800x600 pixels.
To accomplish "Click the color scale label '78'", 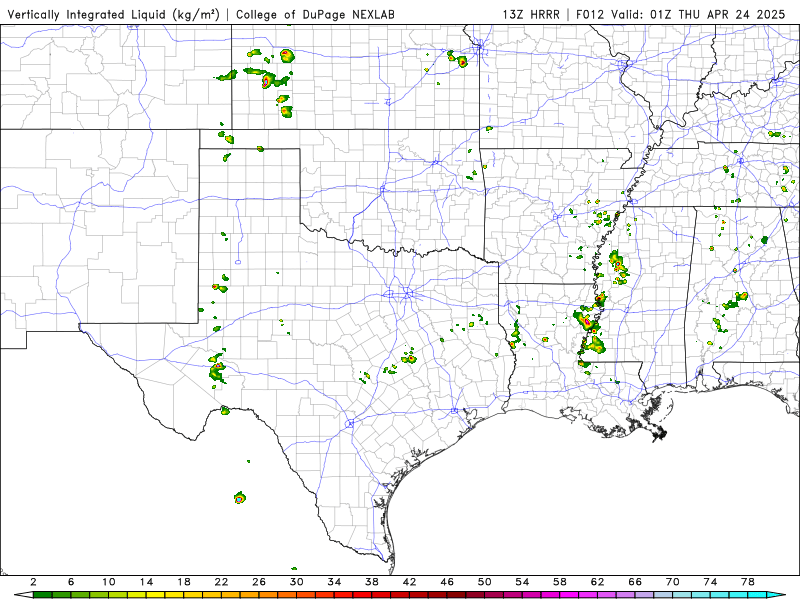I will tap(748, 582).
